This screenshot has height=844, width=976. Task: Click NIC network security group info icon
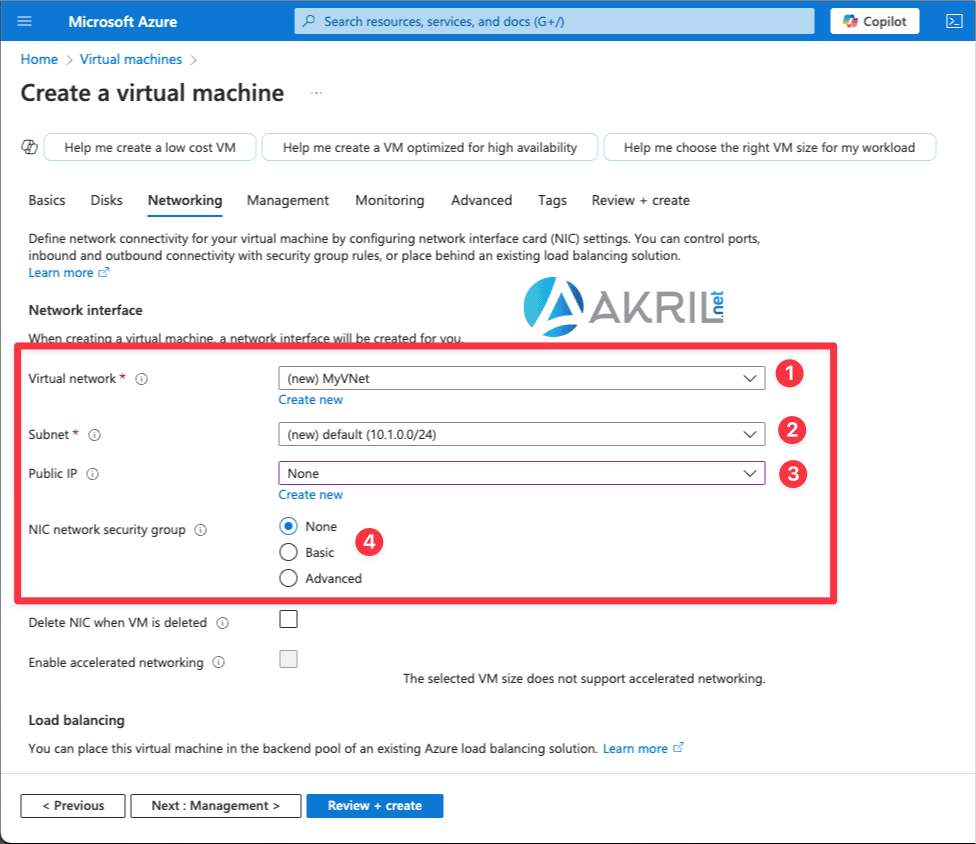(x=200, y=530)
